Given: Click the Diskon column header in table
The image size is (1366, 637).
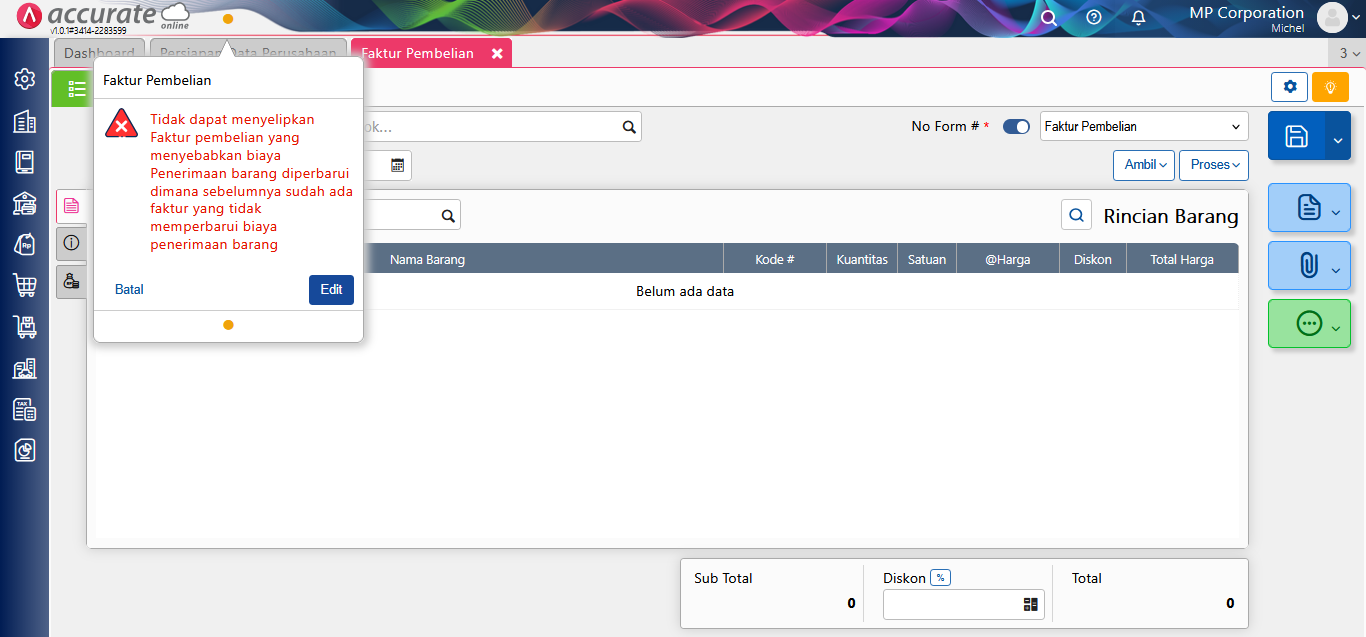Looking at the screenshot, I should pos(1093,259).
